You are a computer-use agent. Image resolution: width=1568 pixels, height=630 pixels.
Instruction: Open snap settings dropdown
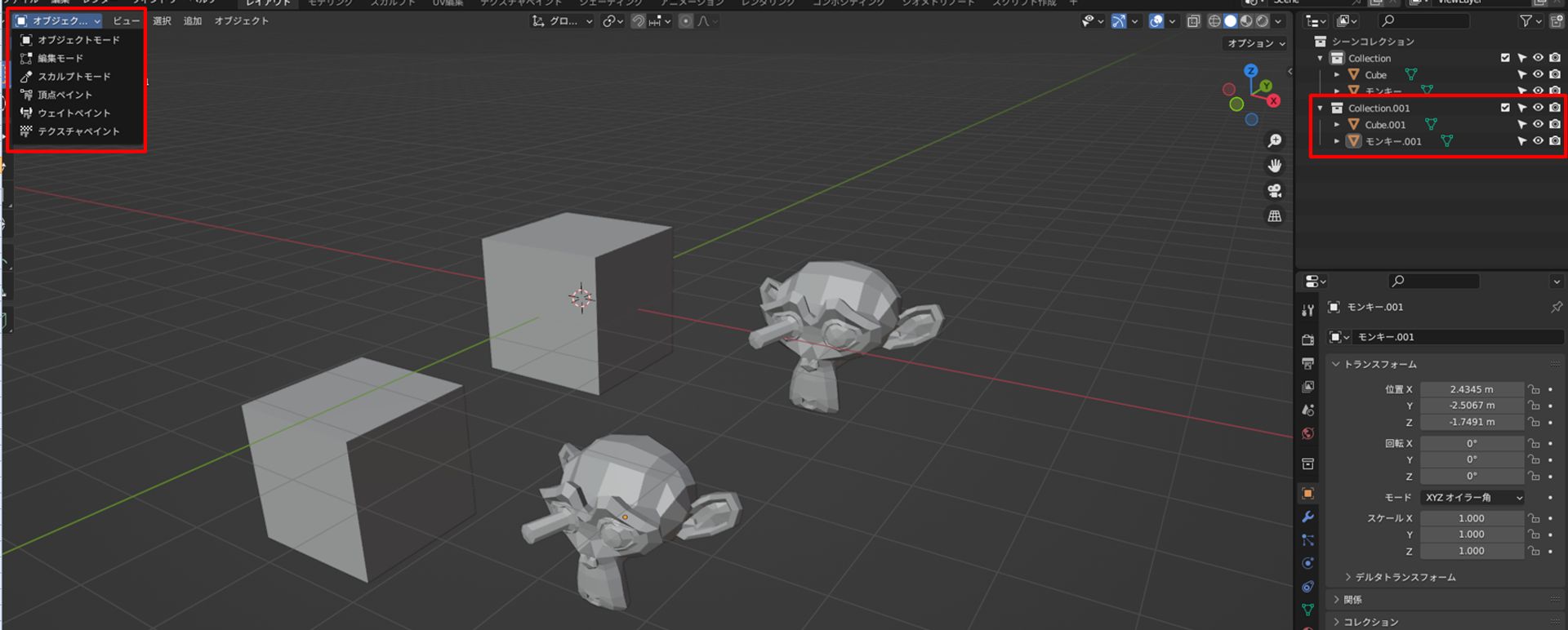[x=660, y=21]
